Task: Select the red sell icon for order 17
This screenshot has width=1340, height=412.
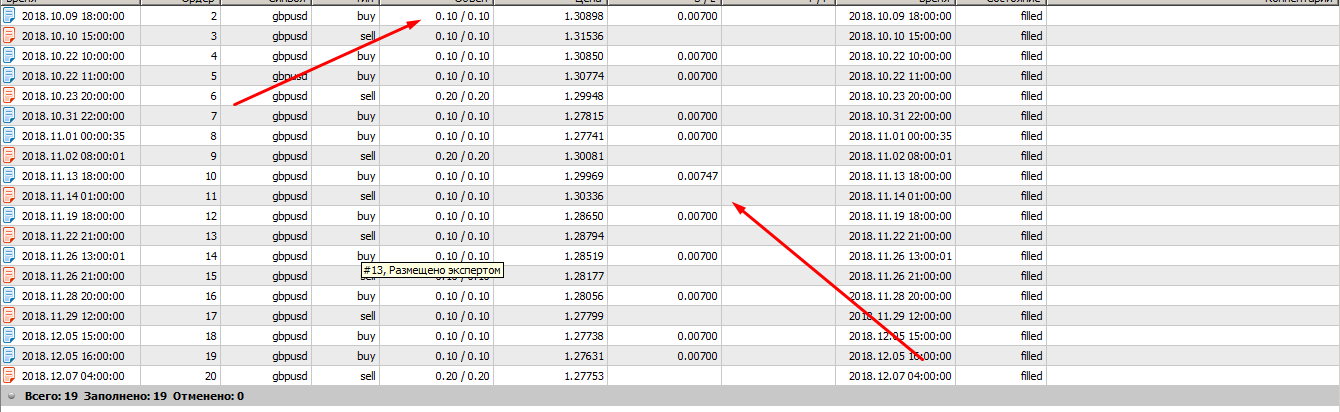Action: [x=9, y=316]
